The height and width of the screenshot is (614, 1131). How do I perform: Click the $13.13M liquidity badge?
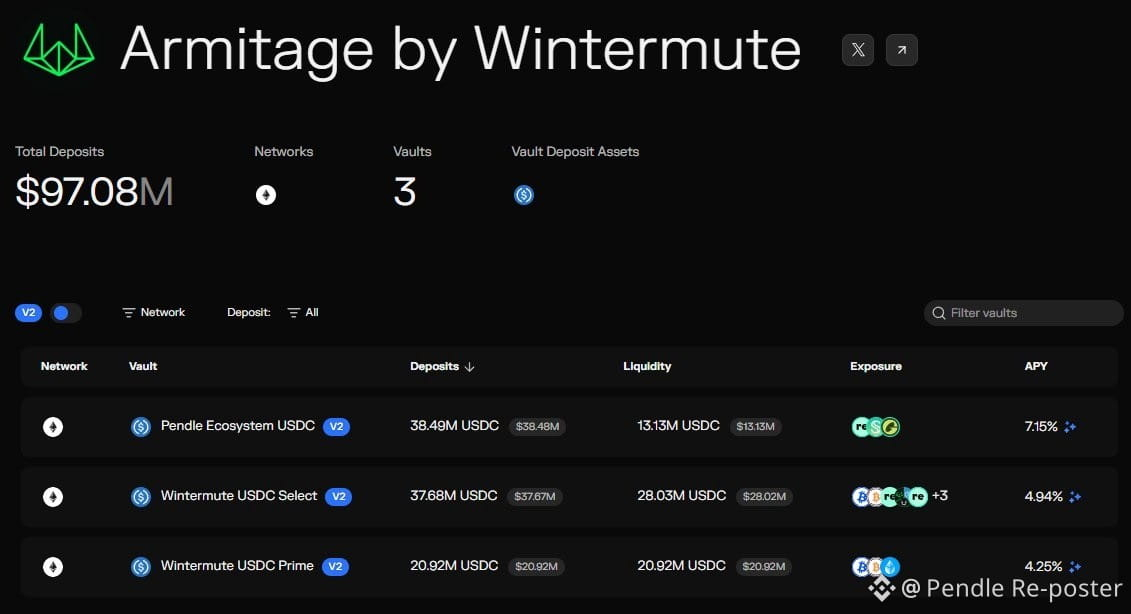pyautogui.click(x=755, y=426)
